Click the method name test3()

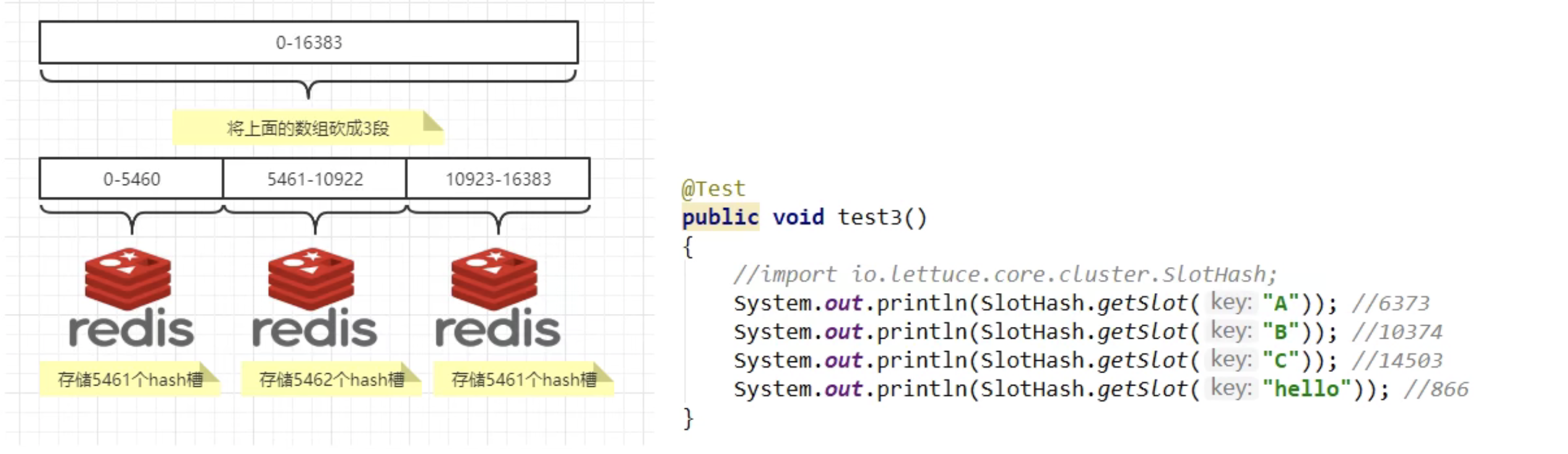pyautogui.click(x=882, y=217)
